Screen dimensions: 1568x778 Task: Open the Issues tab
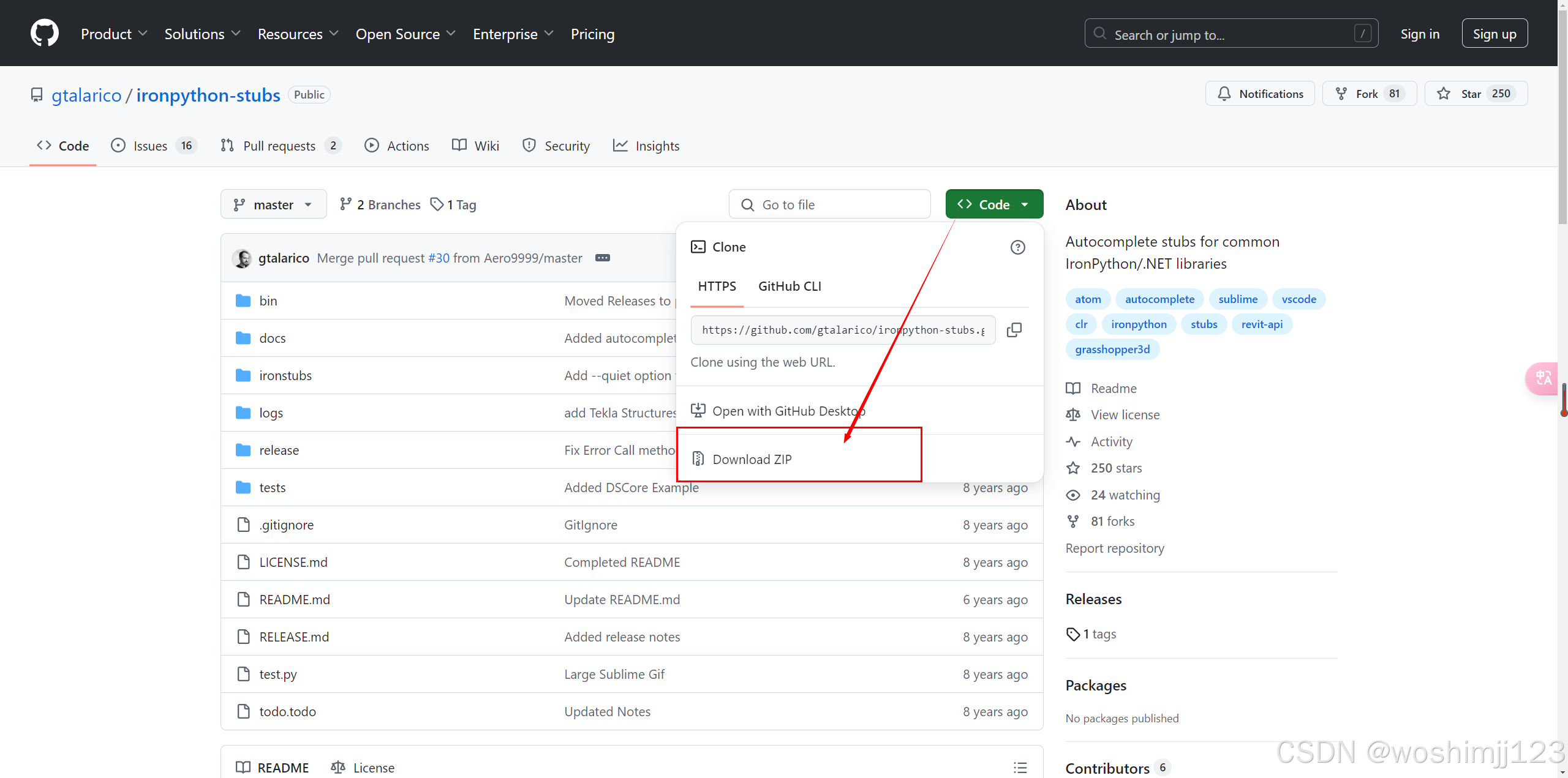151,146
